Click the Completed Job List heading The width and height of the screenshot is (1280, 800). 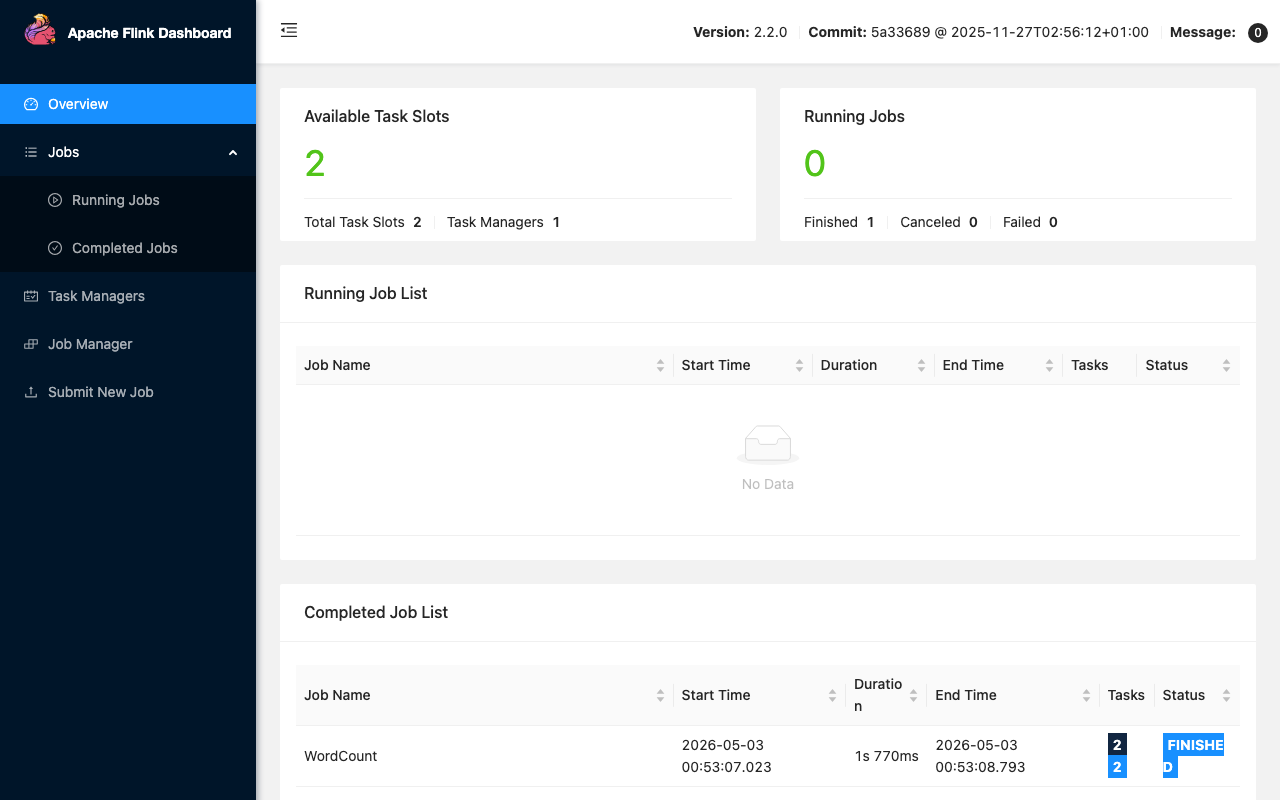[x=376, y=612]
